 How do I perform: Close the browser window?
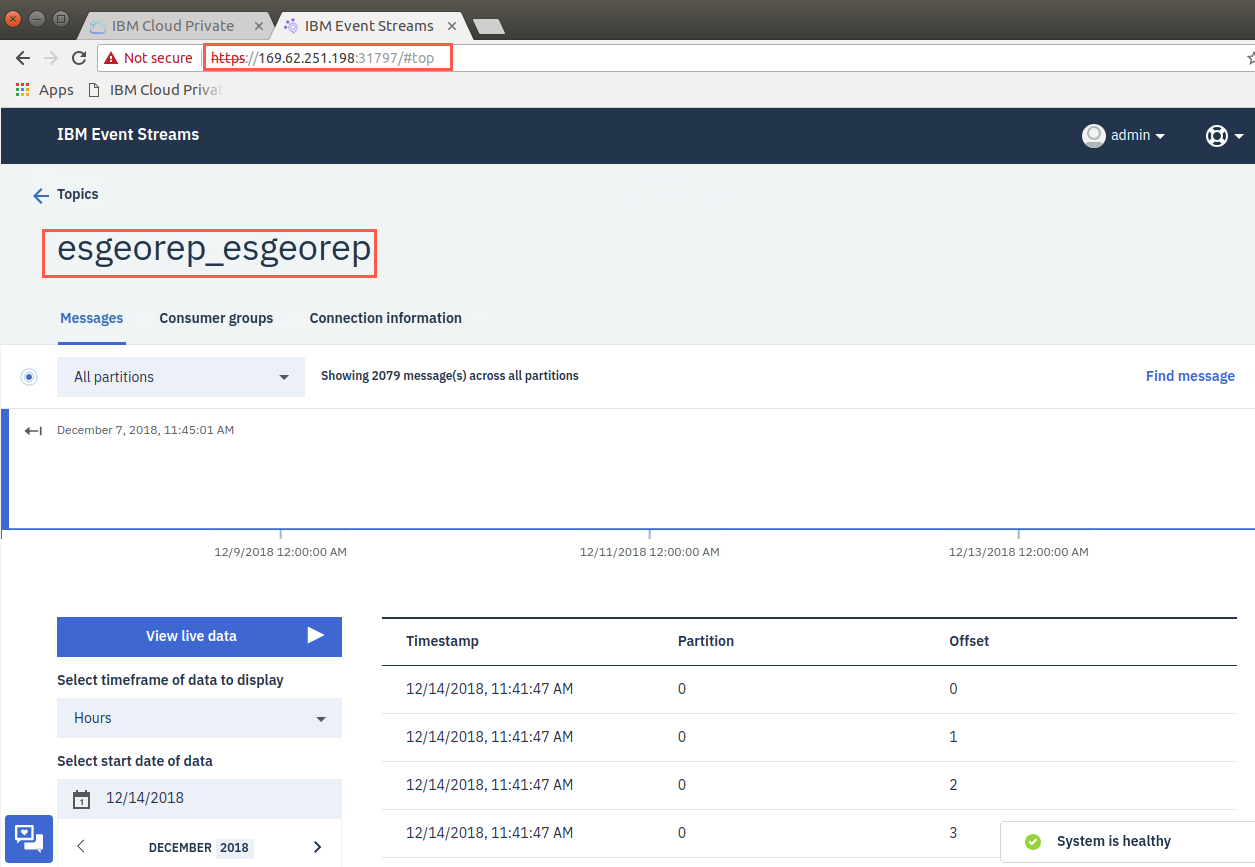click(x=13, y=19)
